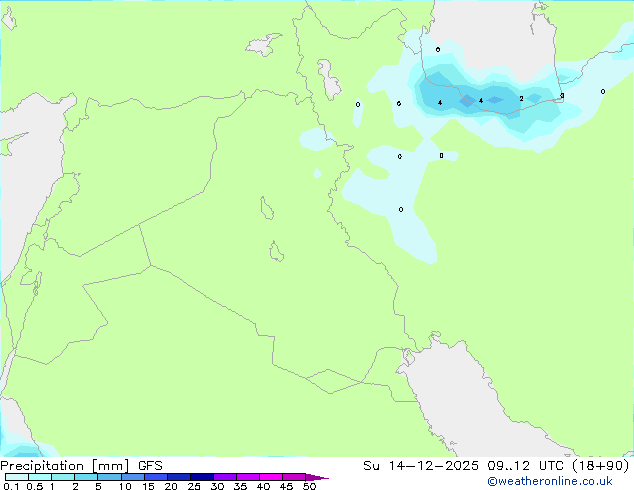Viewport: 634px width, 490px height.
Task: Click the 15–20 mm legend color swatch
Action: pyautogui.click(x=156, y=477)
